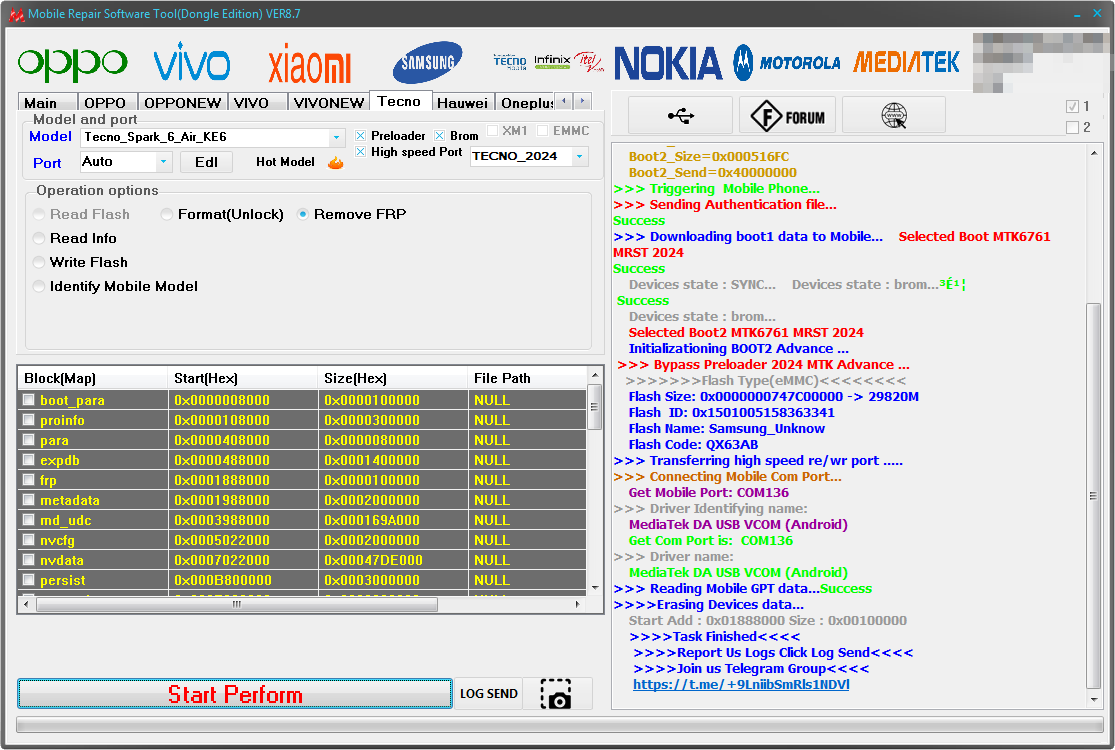
Task: Click the File Path column header
Action: click(528, 378)
